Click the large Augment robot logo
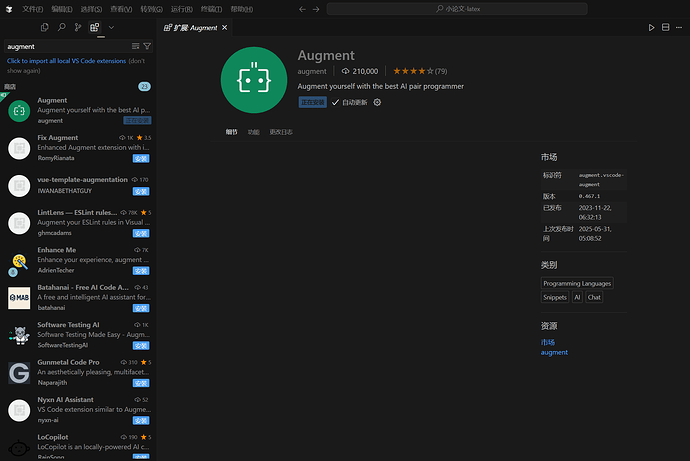 [254, 80]
